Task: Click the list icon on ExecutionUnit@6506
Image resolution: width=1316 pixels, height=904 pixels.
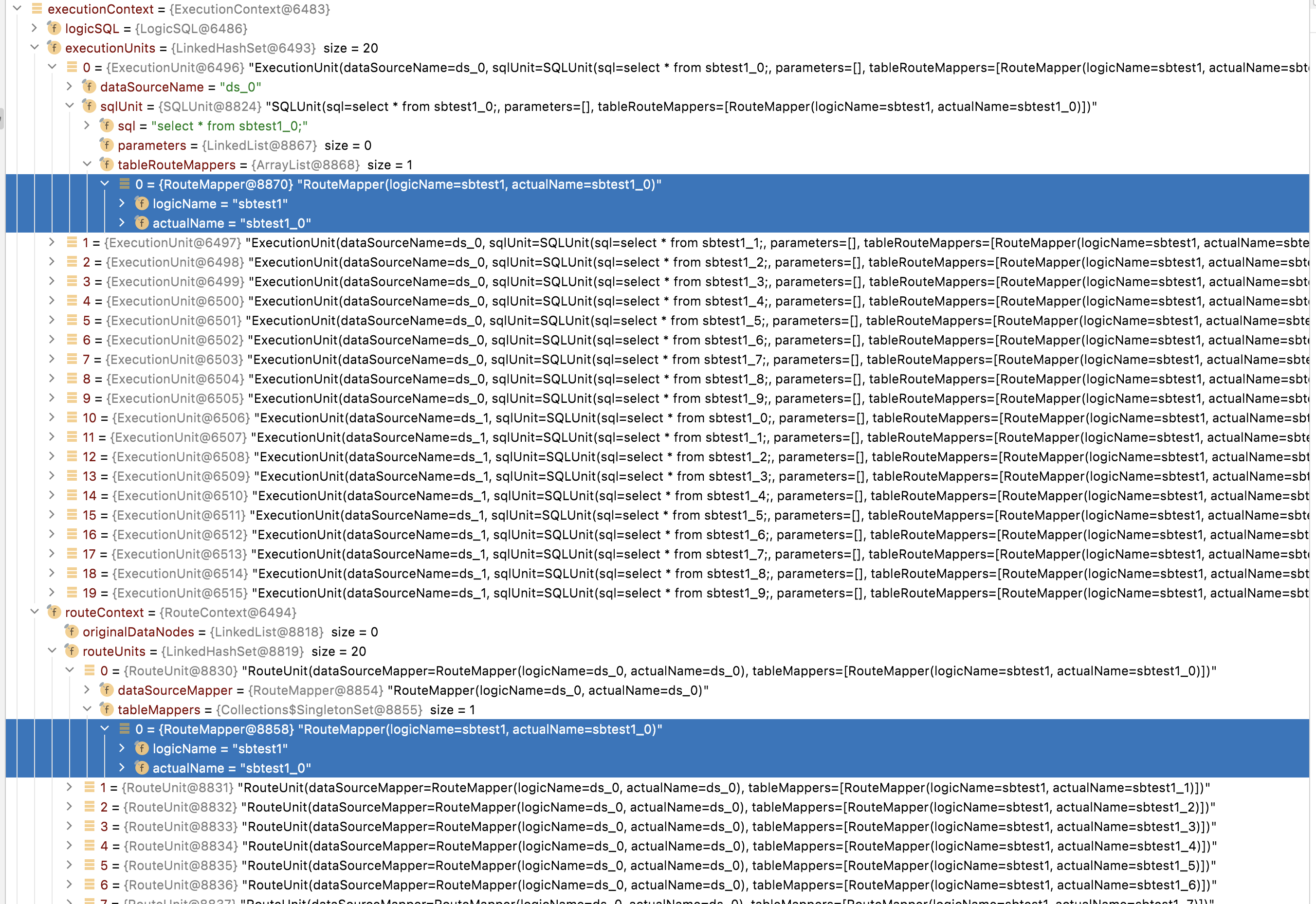Action: (x=72, y=417)
